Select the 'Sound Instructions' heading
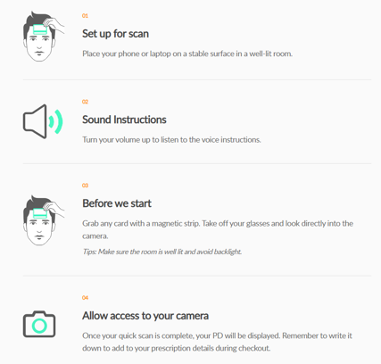 [x=124, y=120]
